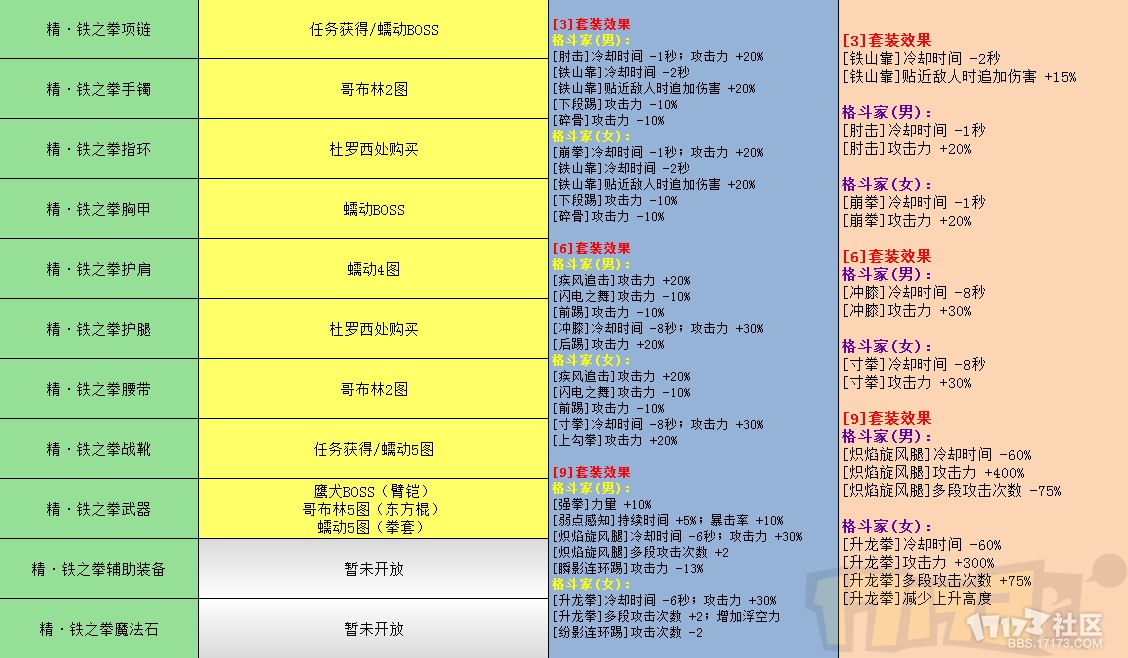The width and height of the screenshot is (1128, 658).
Task: Click the 精·铁之拳辅助装备 row label
Action: click(x=98, y=569)
